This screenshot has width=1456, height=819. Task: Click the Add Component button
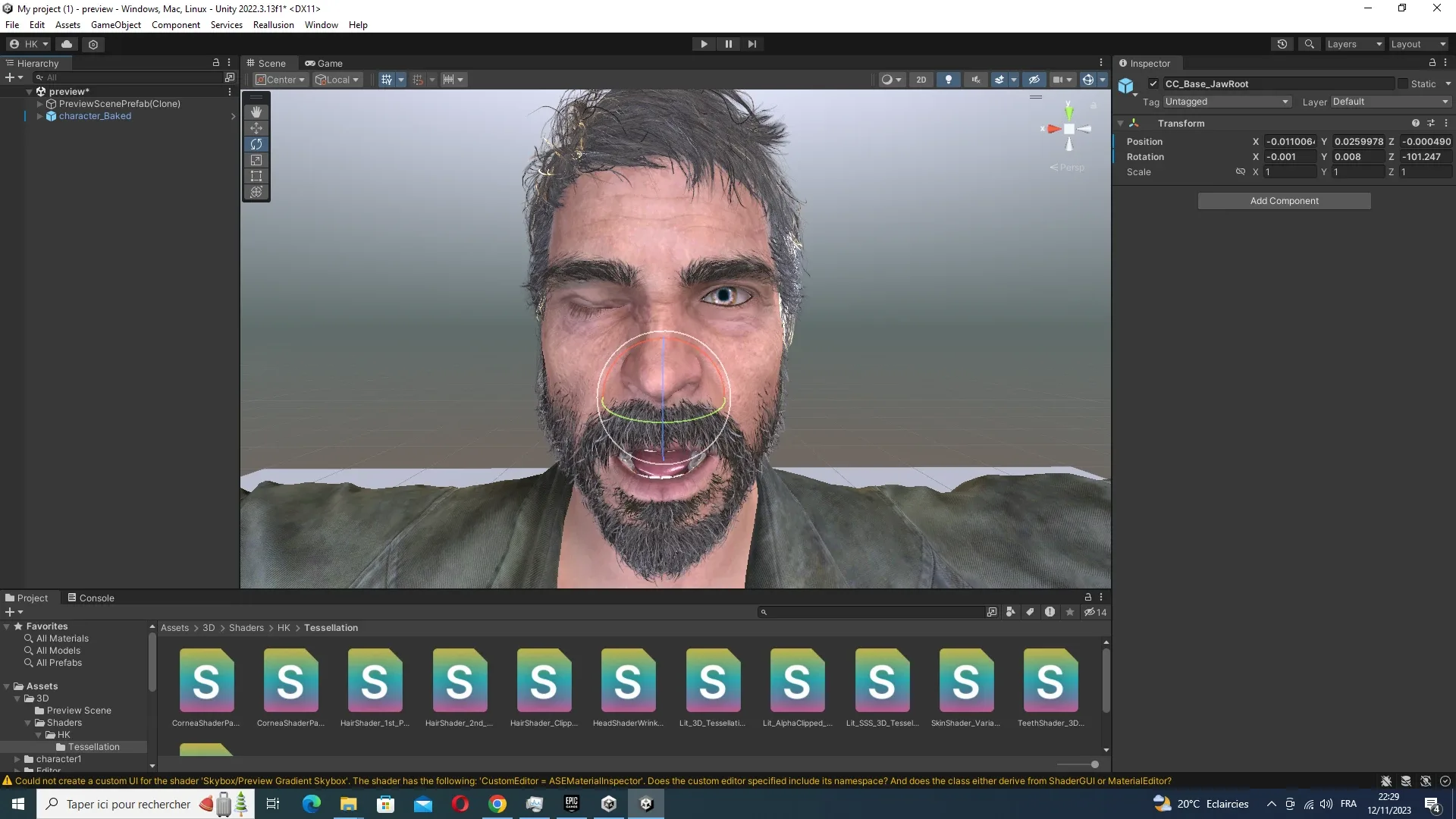(x=1284, y=201)
